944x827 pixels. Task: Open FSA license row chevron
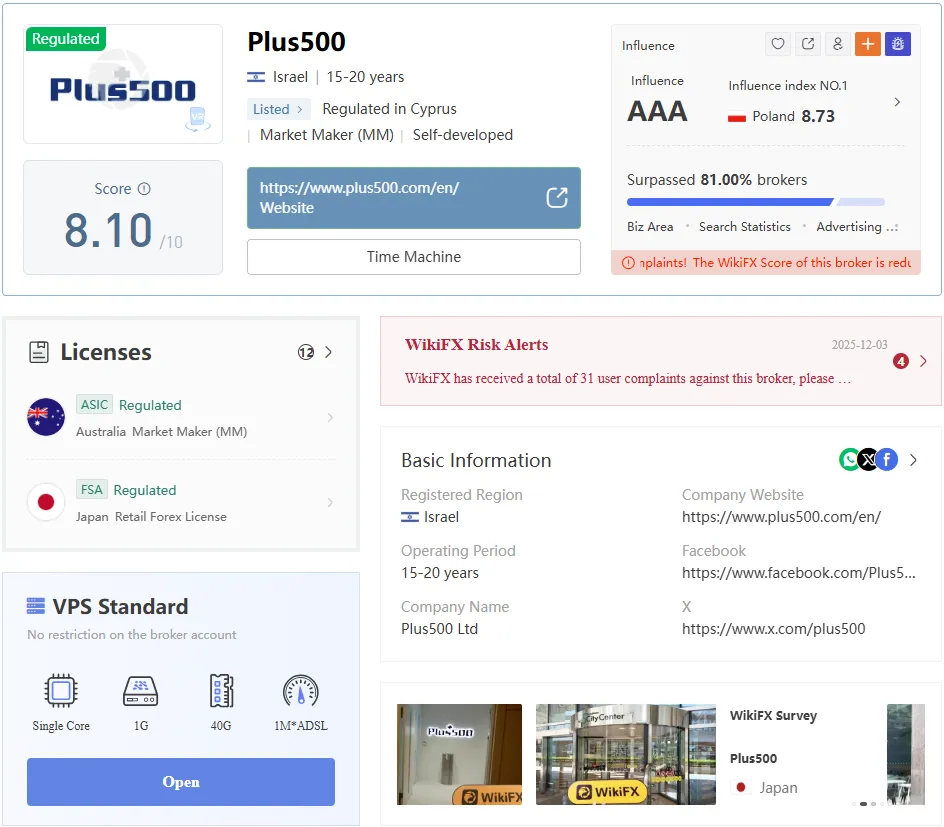click(330, 502)
